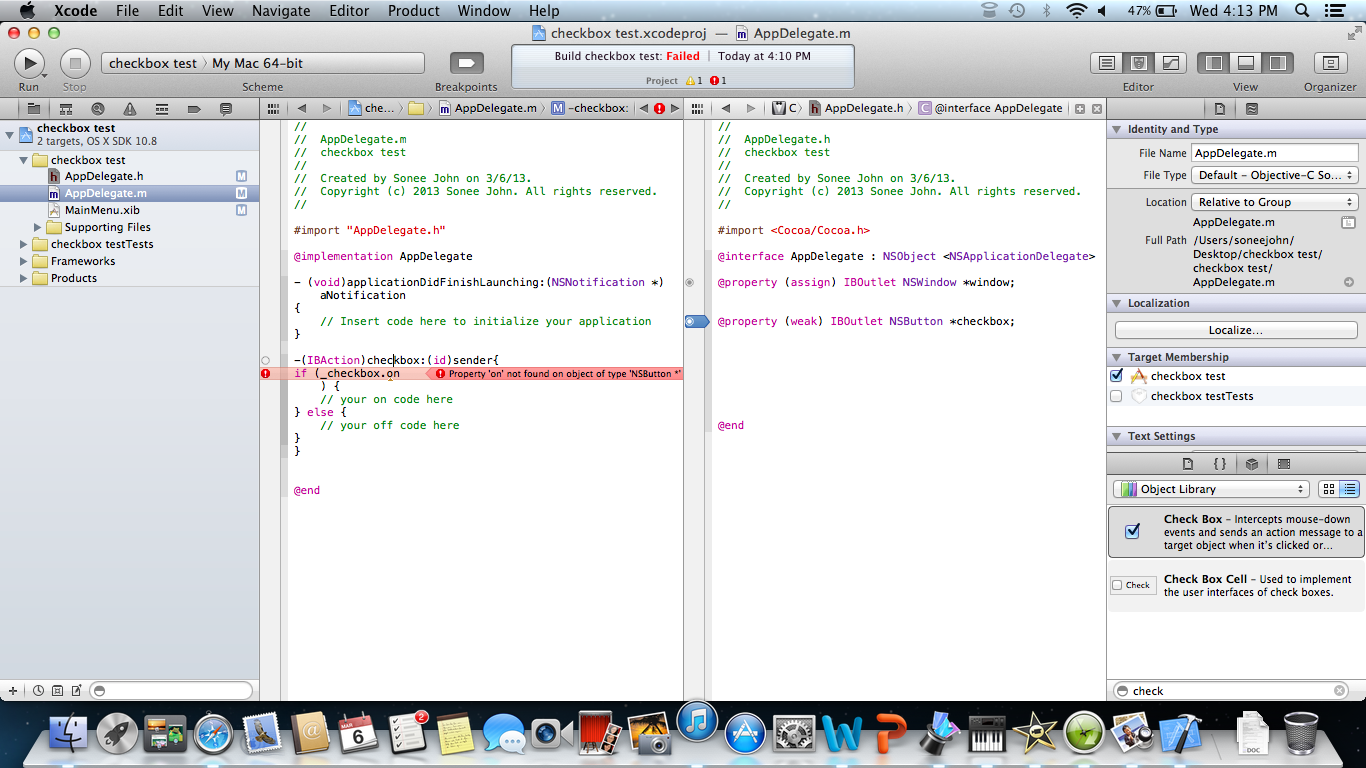Expand the Products group

[x=24, y=279]
